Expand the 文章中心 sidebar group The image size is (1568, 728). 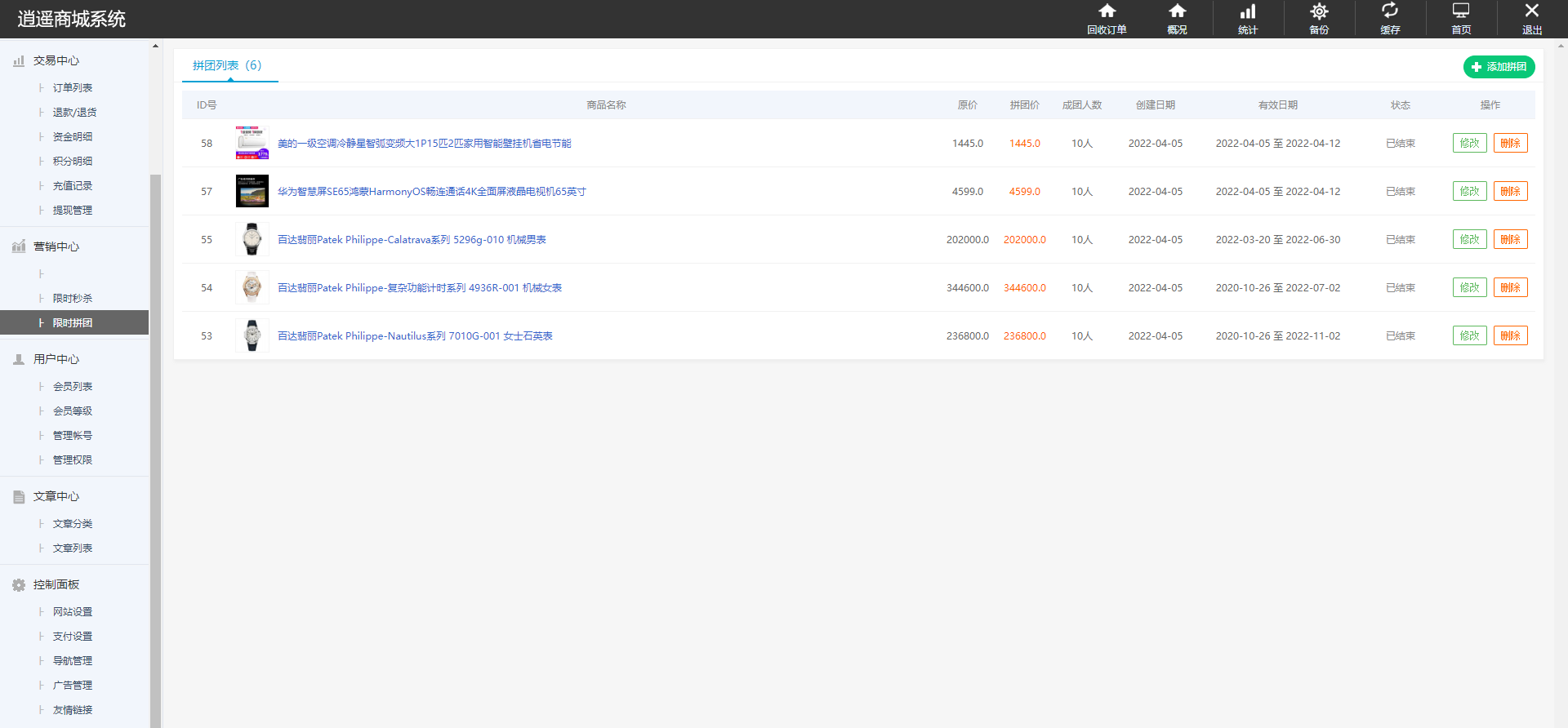56,497
